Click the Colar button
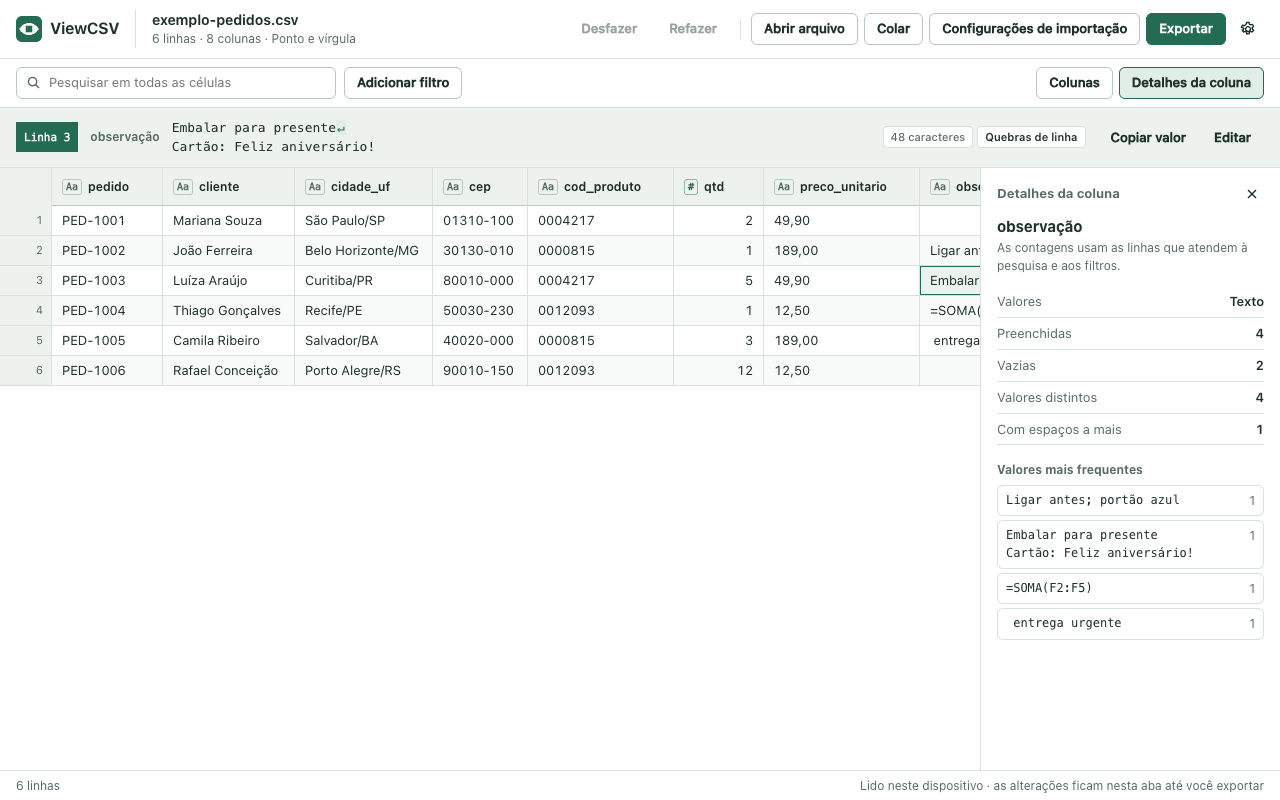 click(x=893, y=29)
